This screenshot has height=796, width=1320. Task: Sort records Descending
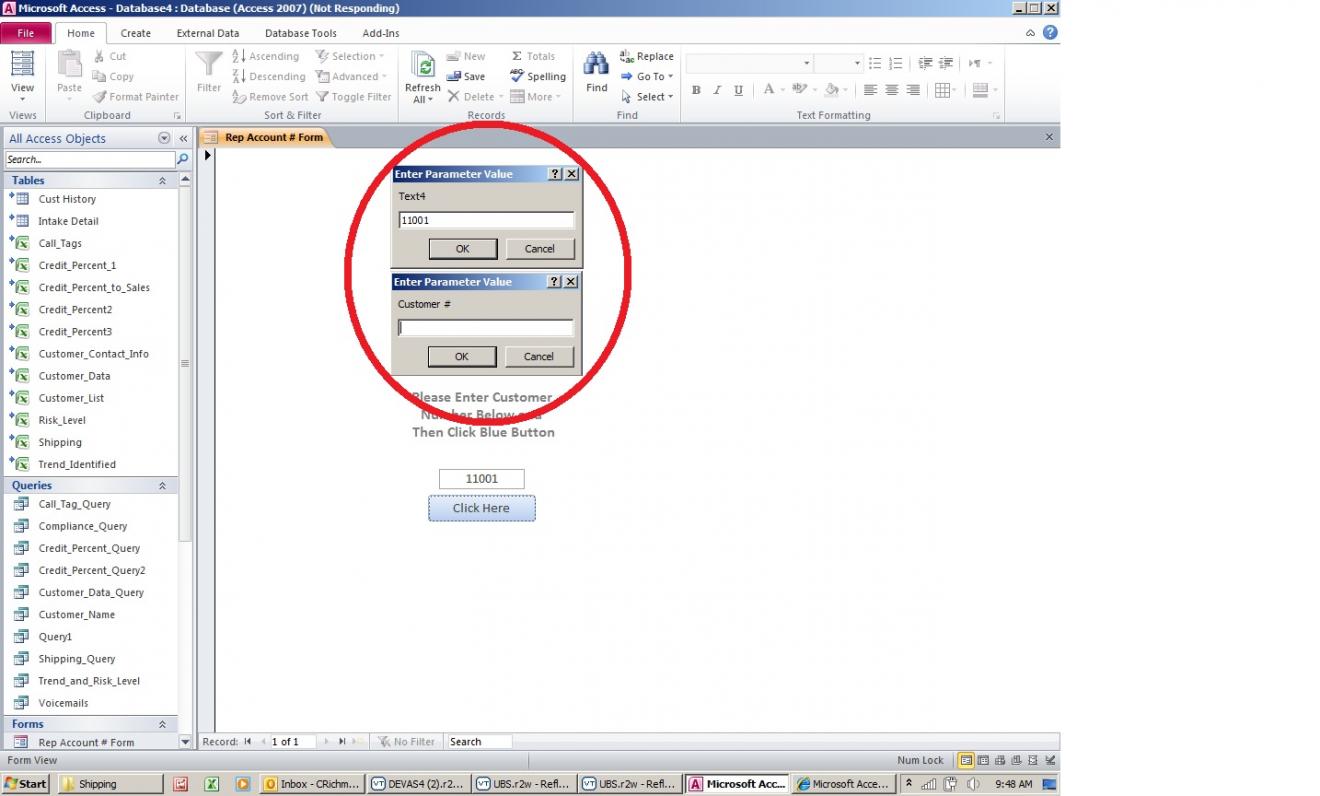pyautogui.click(x=269, y=76)
